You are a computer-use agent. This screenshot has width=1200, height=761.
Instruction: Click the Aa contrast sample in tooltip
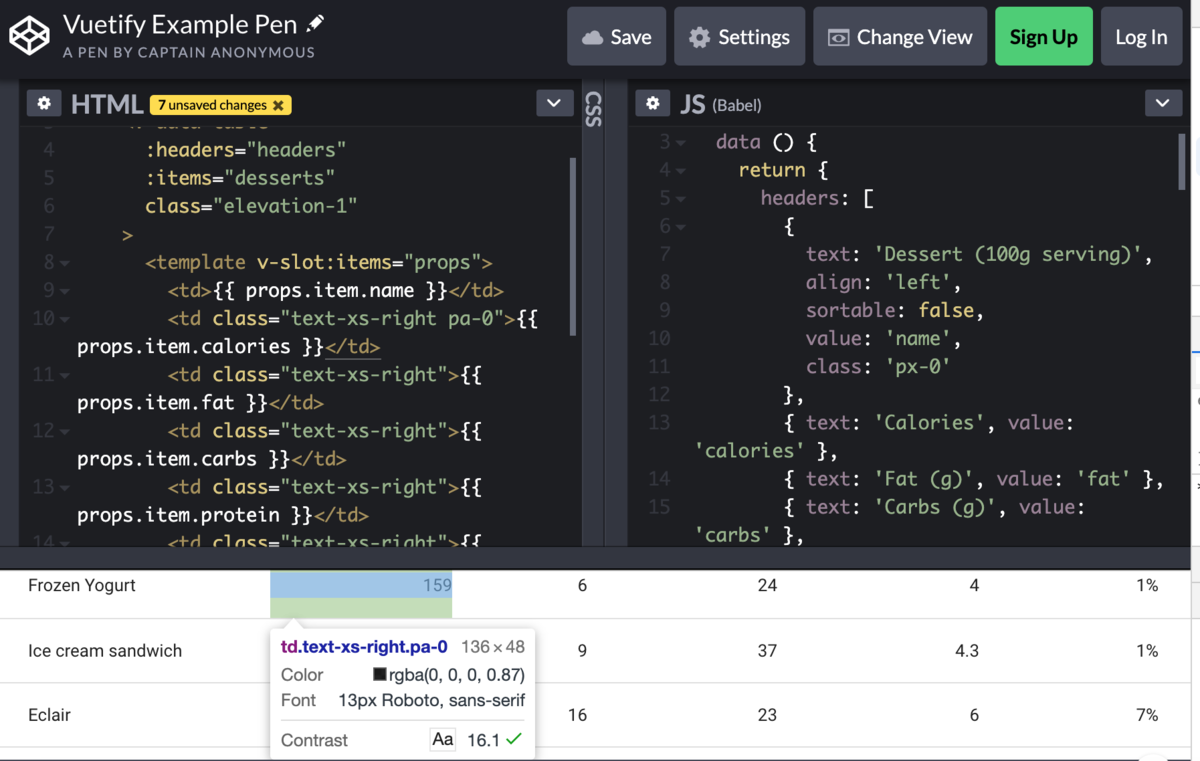tap(442, 740)
